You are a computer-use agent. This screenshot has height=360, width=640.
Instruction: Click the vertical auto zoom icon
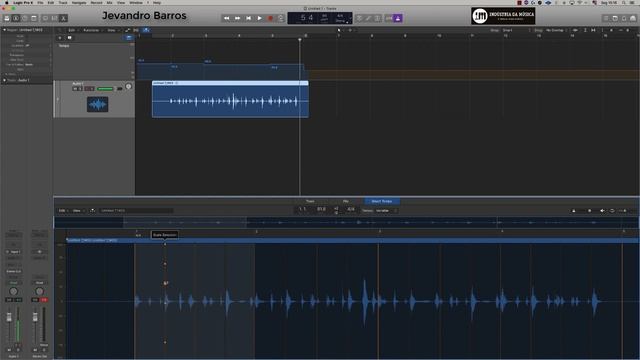point(585,30)
